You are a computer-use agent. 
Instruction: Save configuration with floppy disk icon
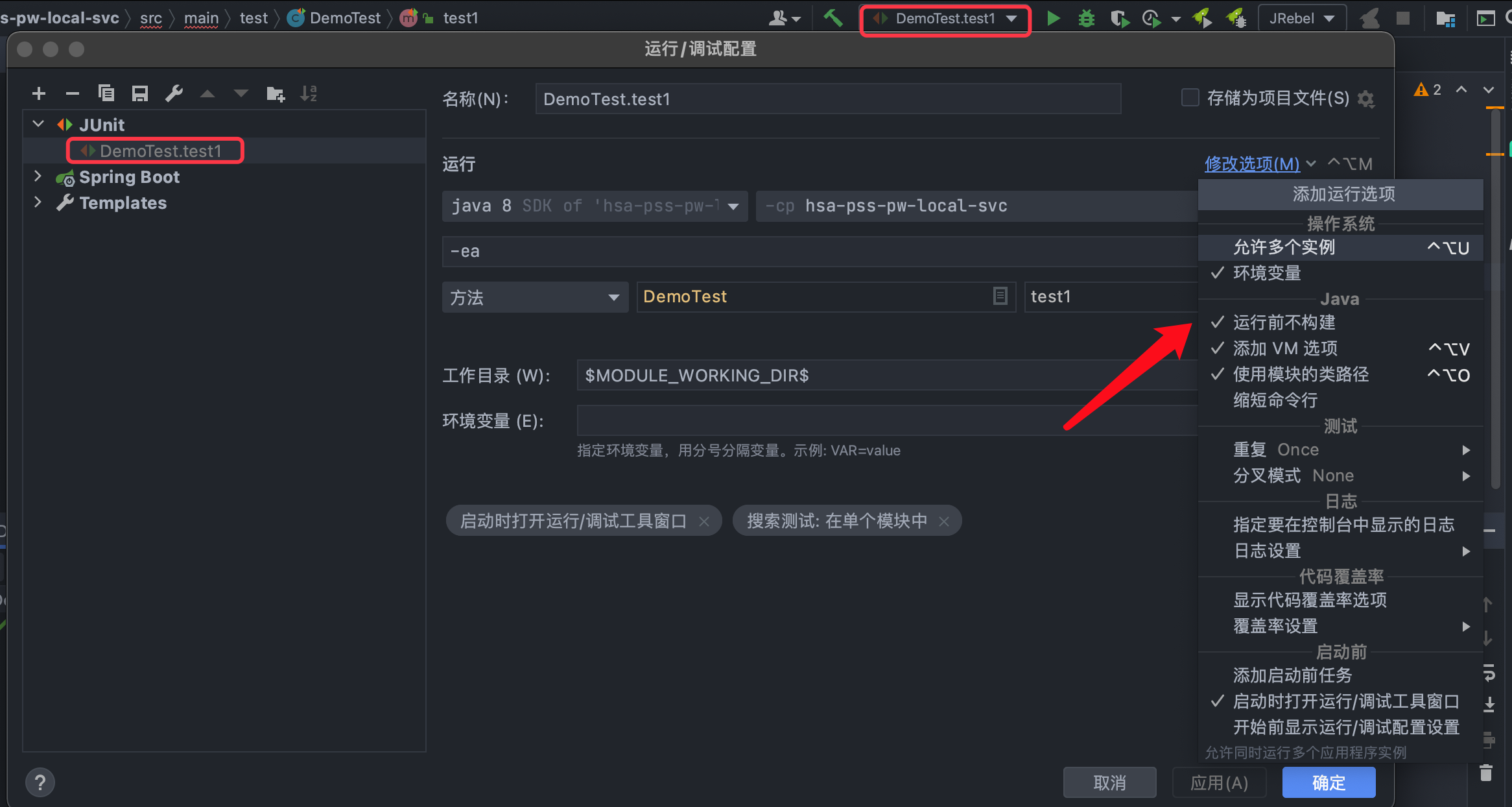(140, 93)
